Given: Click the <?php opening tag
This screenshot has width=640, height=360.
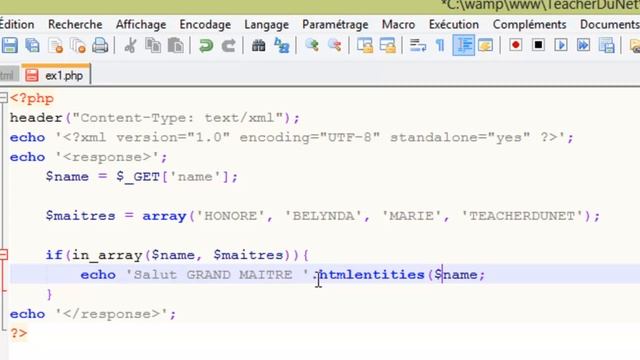Looking at the screenshot, I should pyautogui.click(x=32, y=98).
